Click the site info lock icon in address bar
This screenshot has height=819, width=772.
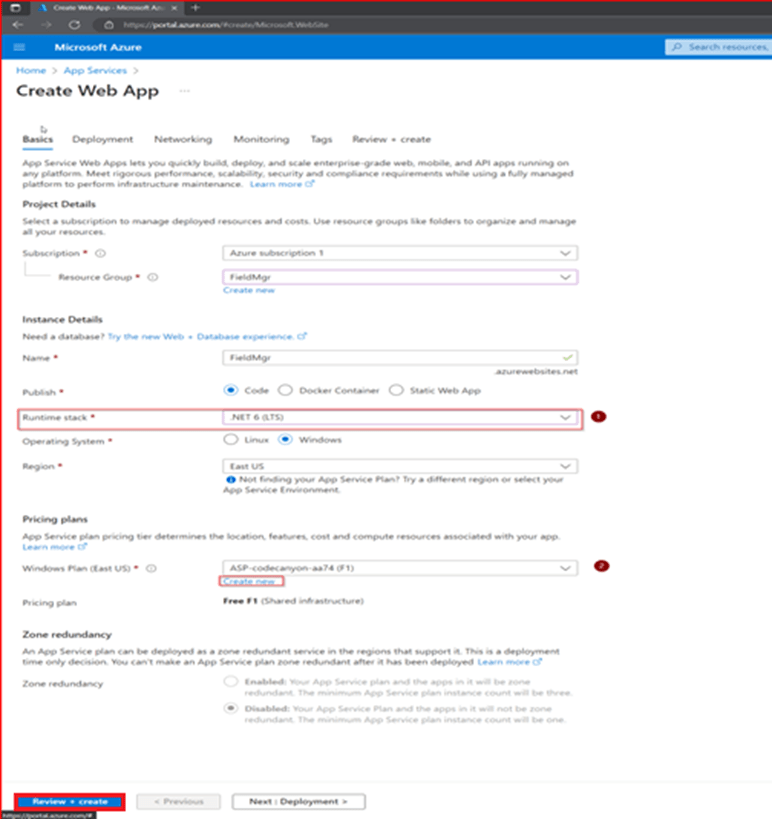coord(109,25)
